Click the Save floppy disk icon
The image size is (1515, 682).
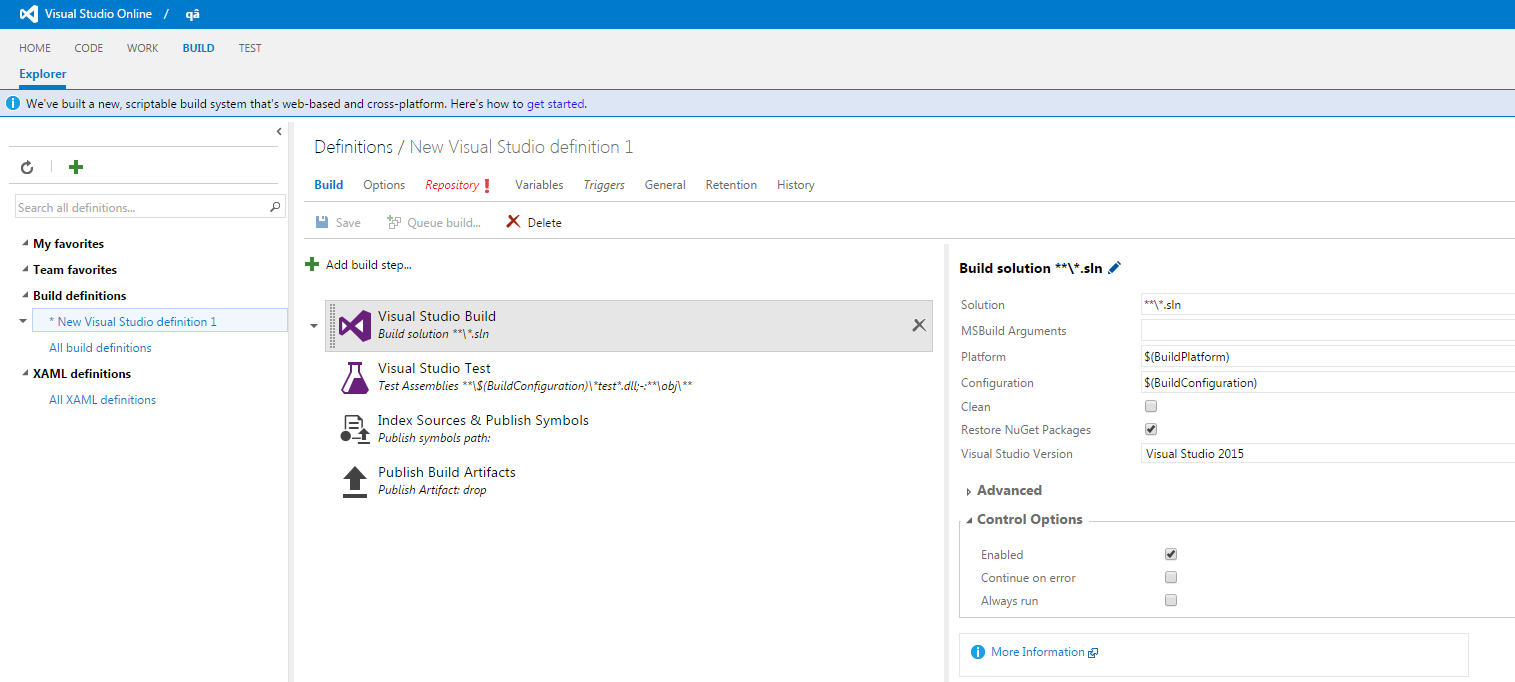coord(322,222)
